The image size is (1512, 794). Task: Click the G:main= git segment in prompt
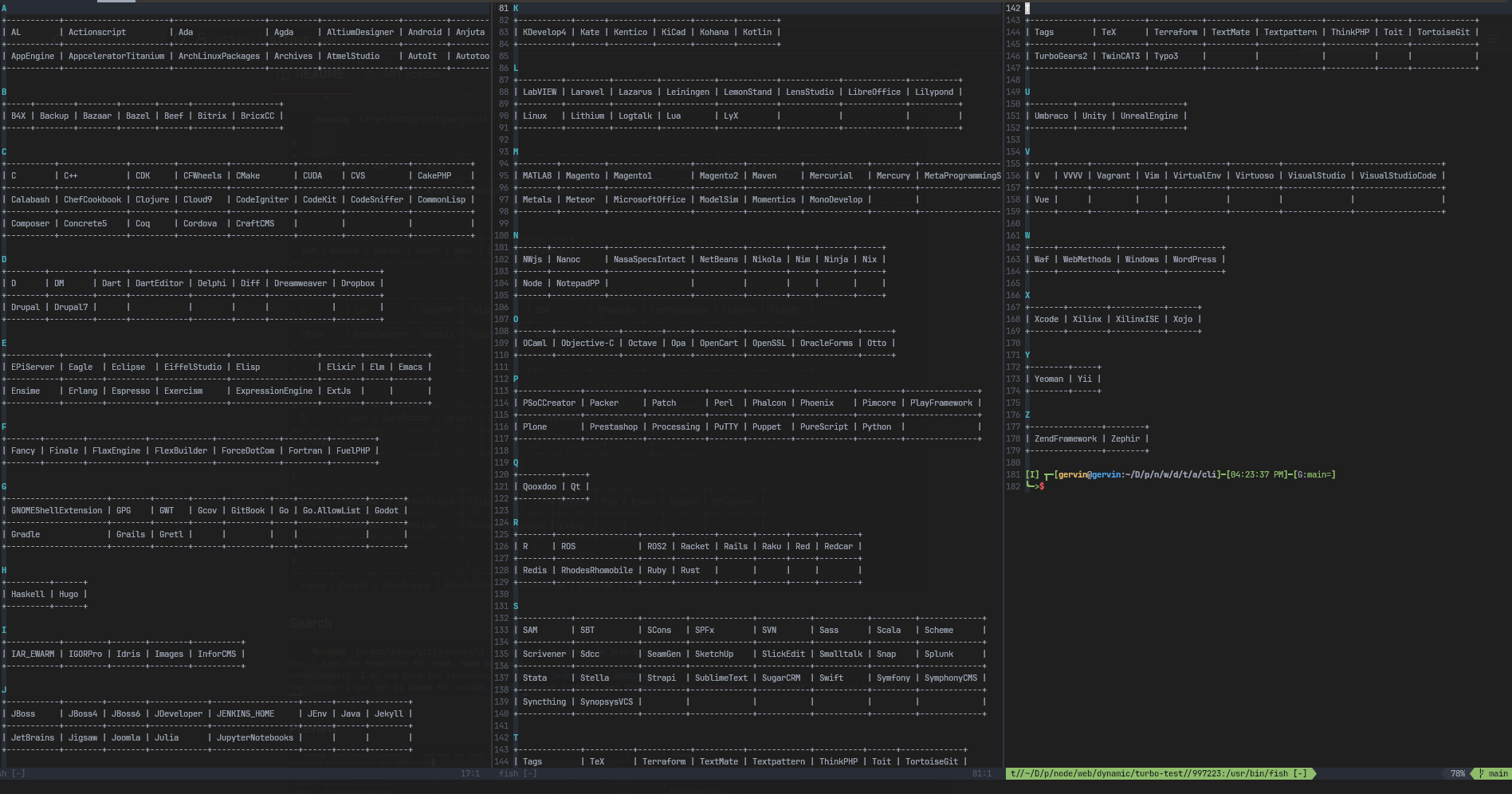(1314, 474)
